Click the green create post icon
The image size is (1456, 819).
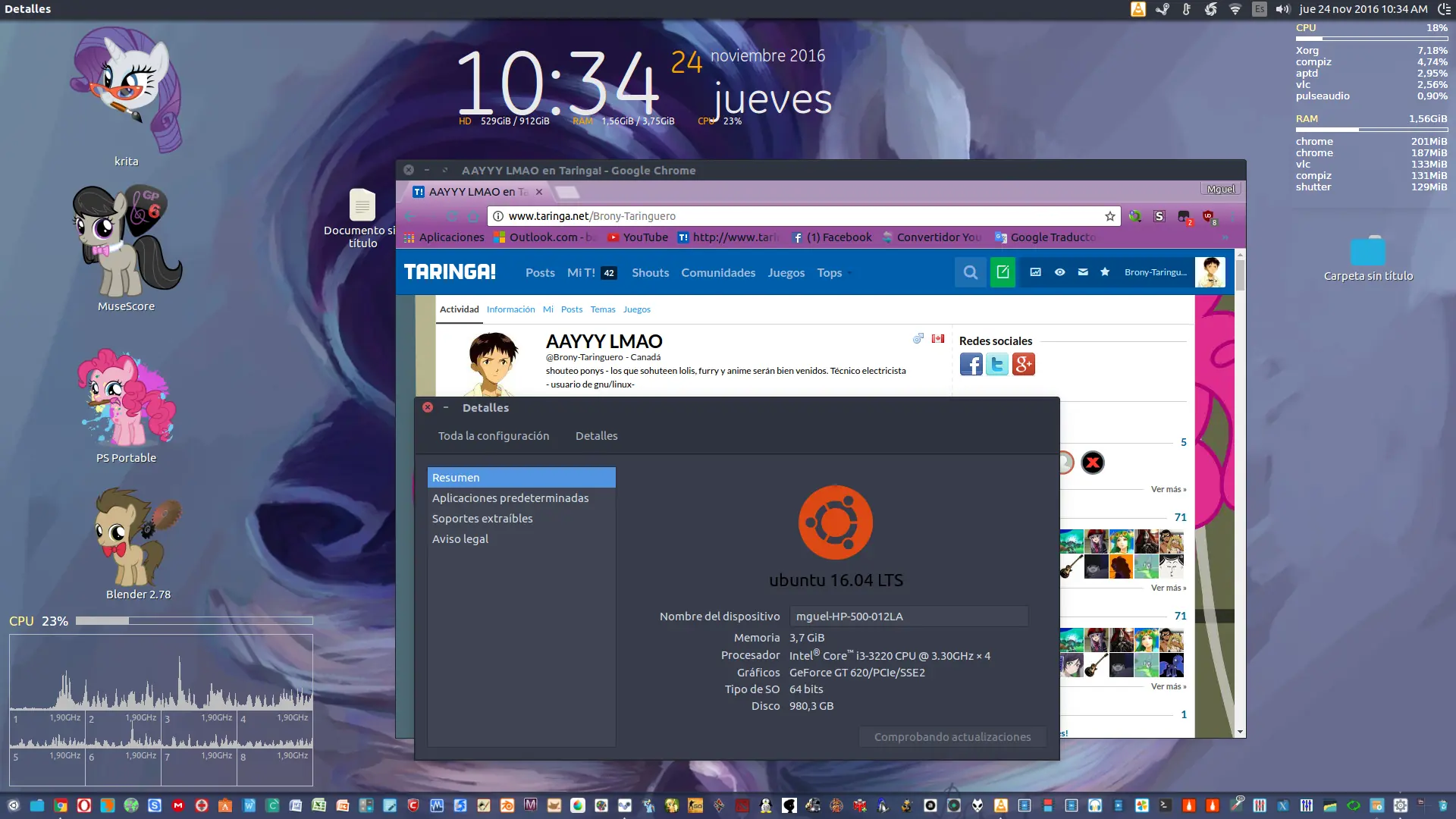click(x=1003, y=272)
